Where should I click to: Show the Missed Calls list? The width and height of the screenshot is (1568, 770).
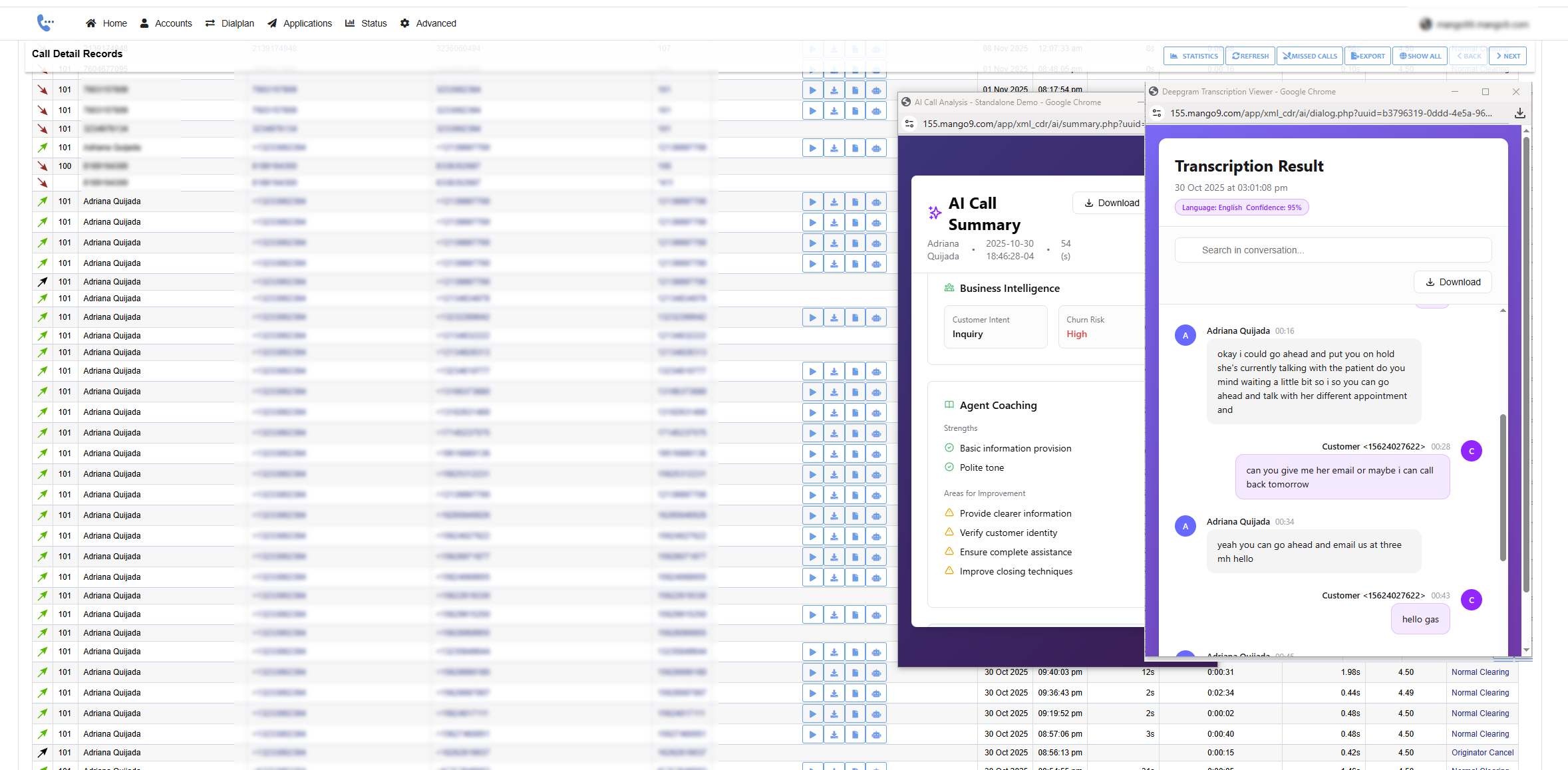[x=1309, y=56]
